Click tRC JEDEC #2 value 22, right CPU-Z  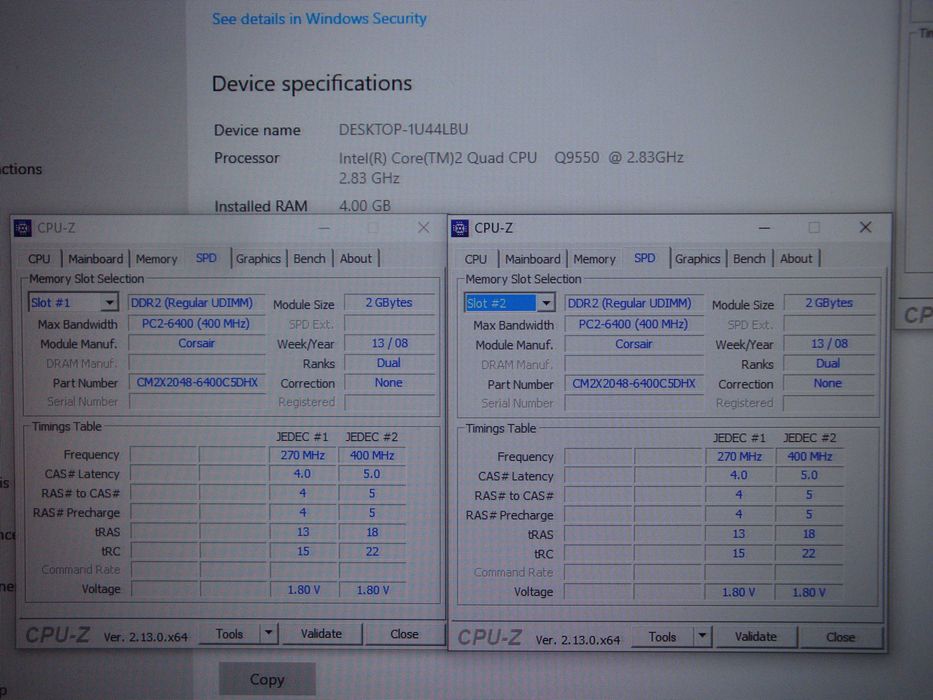tap(809, 554)
